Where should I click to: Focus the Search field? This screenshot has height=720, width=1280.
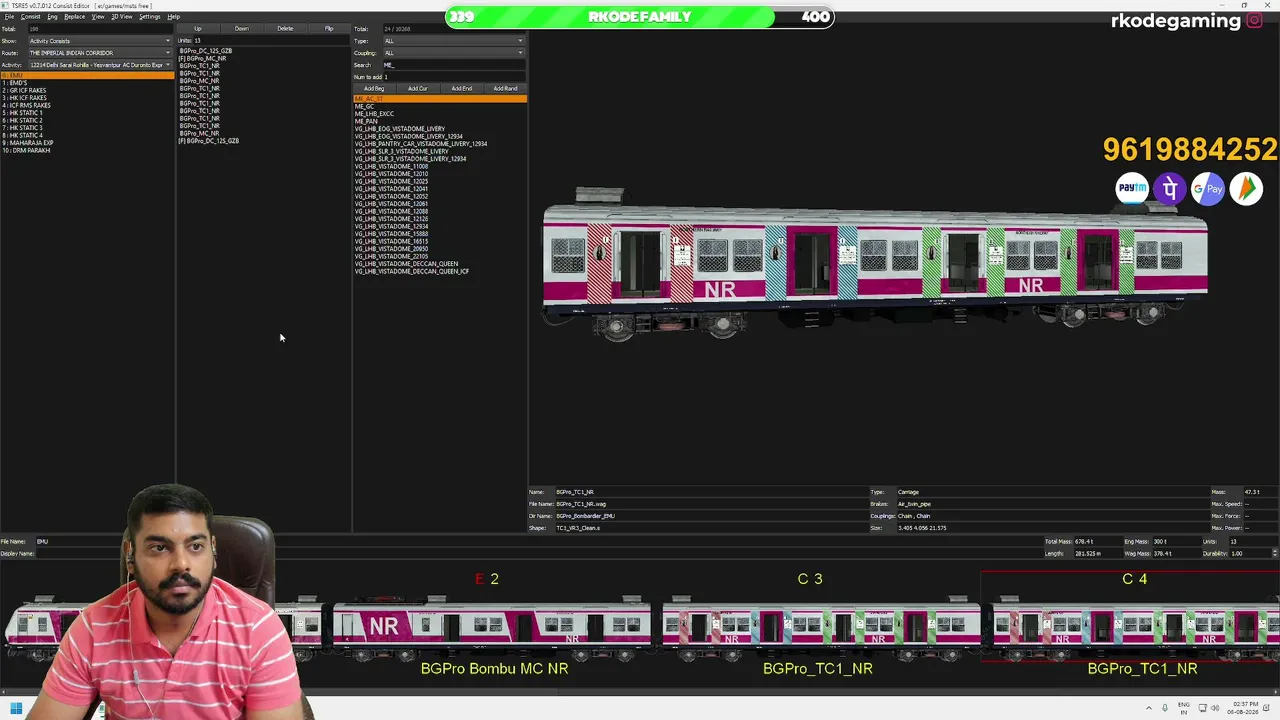[x=453, y=65]
